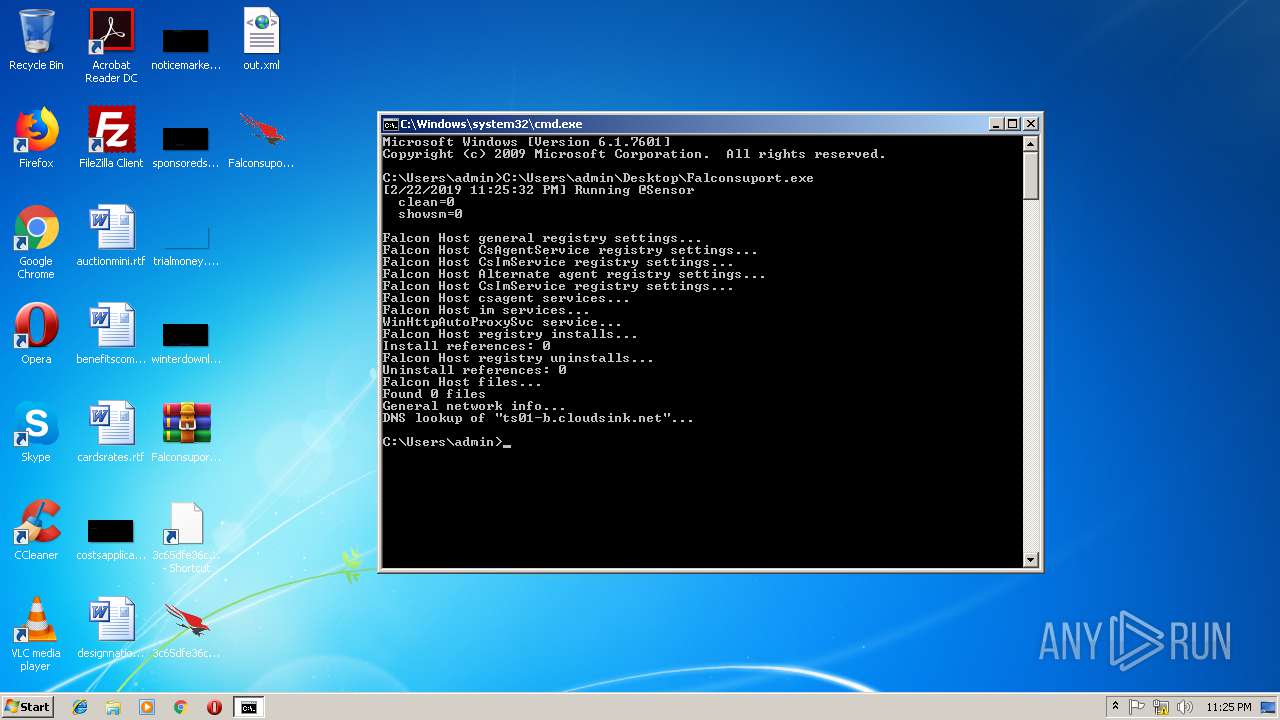Click the "DNS lookup of" output line
This screenshot has height=720, width=1280.
538,418
